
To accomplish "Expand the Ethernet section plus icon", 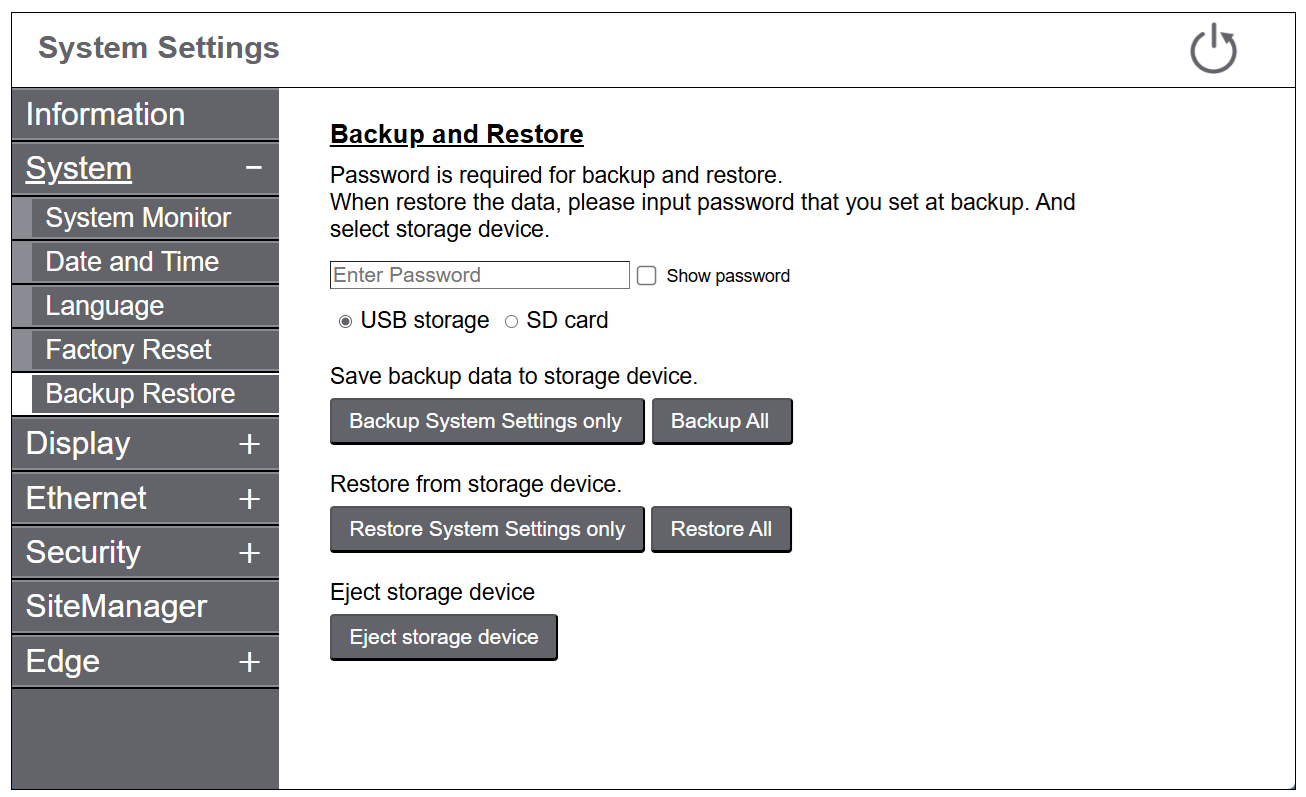I will point(250,499).
